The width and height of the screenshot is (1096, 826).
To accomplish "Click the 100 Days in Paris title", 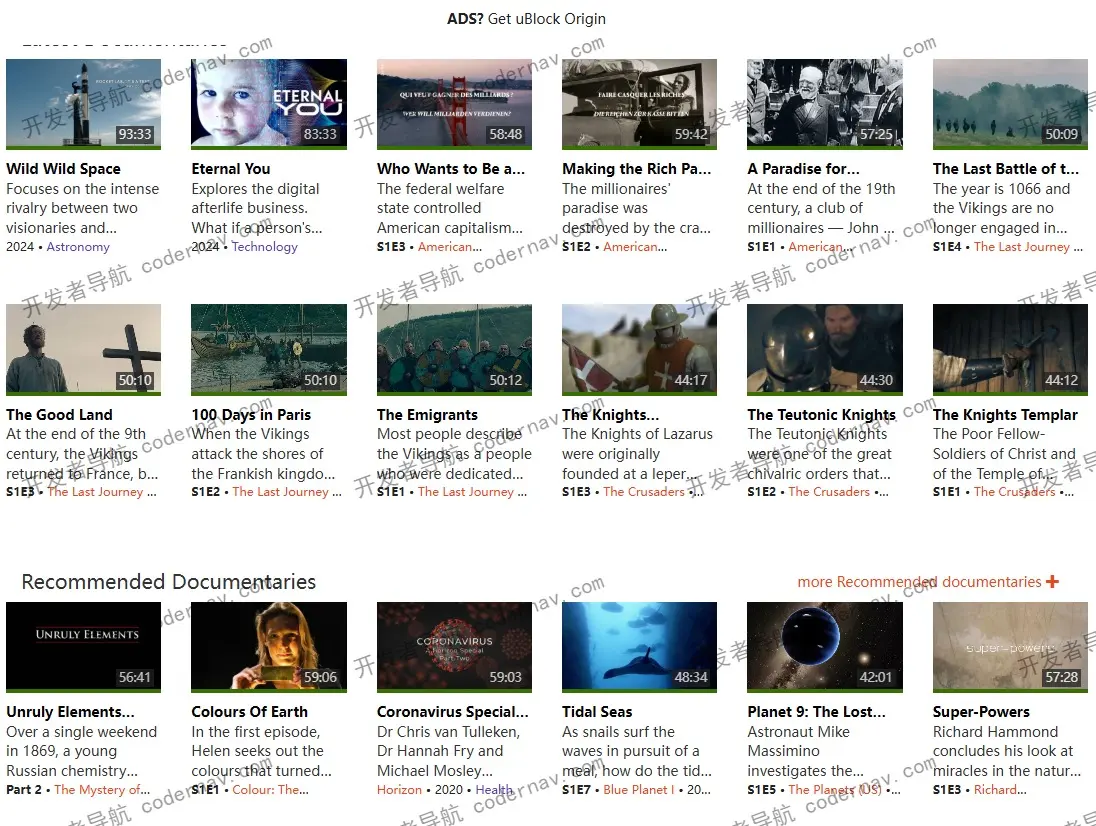I will click(x=251, y=415).
